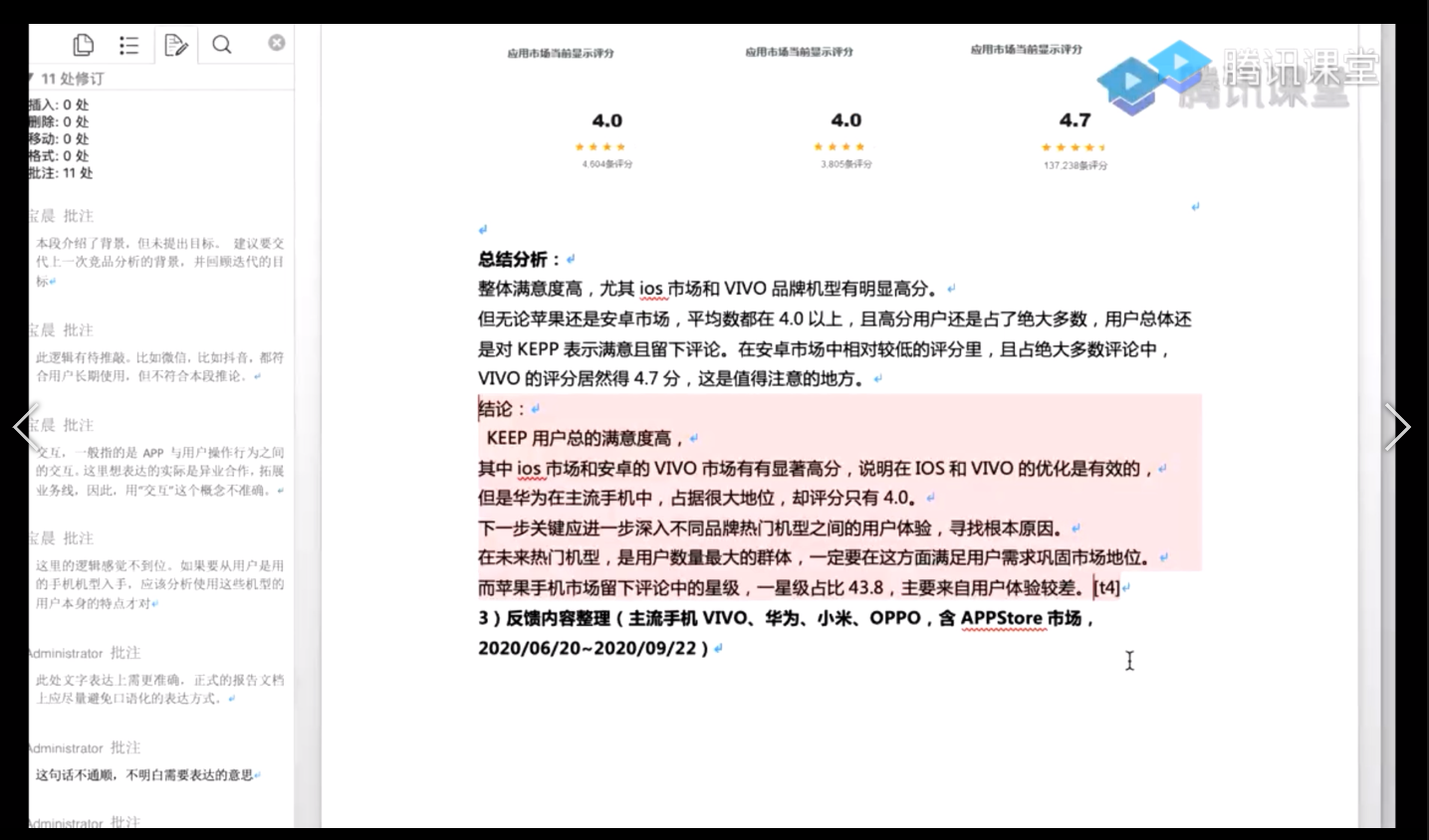Click the rightmost '应用市场当前显示评分' label
This screenshot has height=840, width=1429.
click(1027, 49)
